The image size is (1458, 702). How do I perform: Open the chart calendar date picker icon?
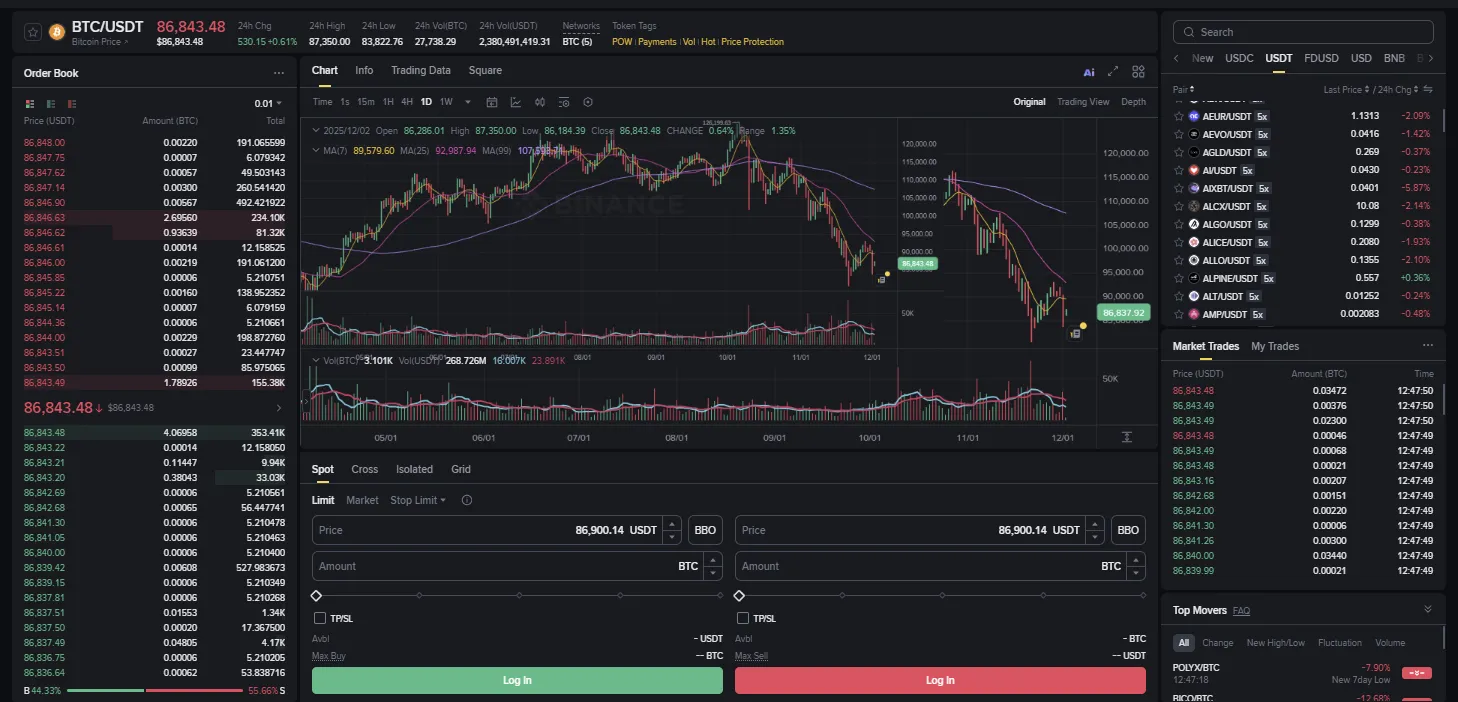(x=492, y=102)
